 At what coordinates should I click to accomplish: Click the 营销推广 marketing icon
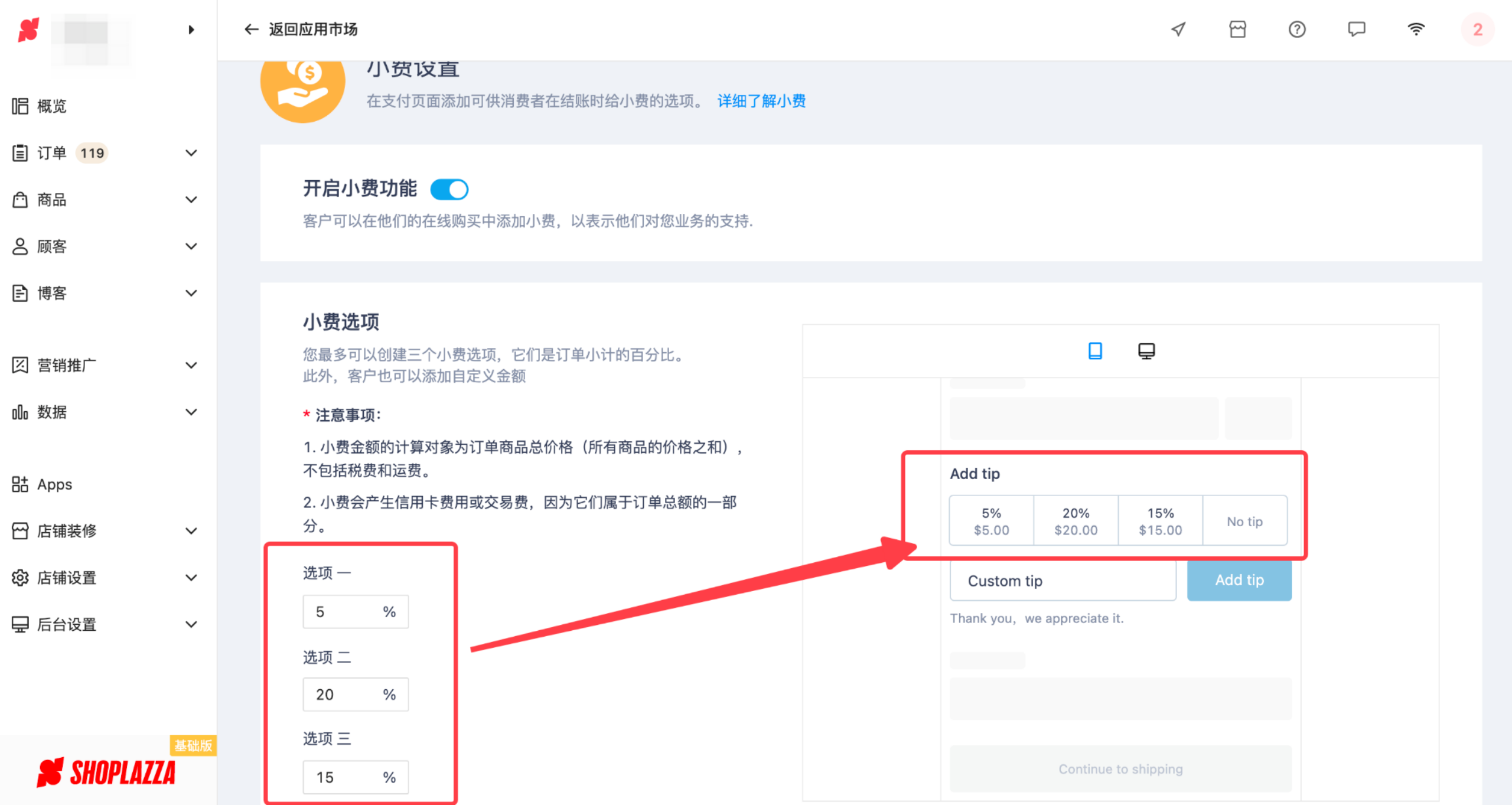pos(20,365)
